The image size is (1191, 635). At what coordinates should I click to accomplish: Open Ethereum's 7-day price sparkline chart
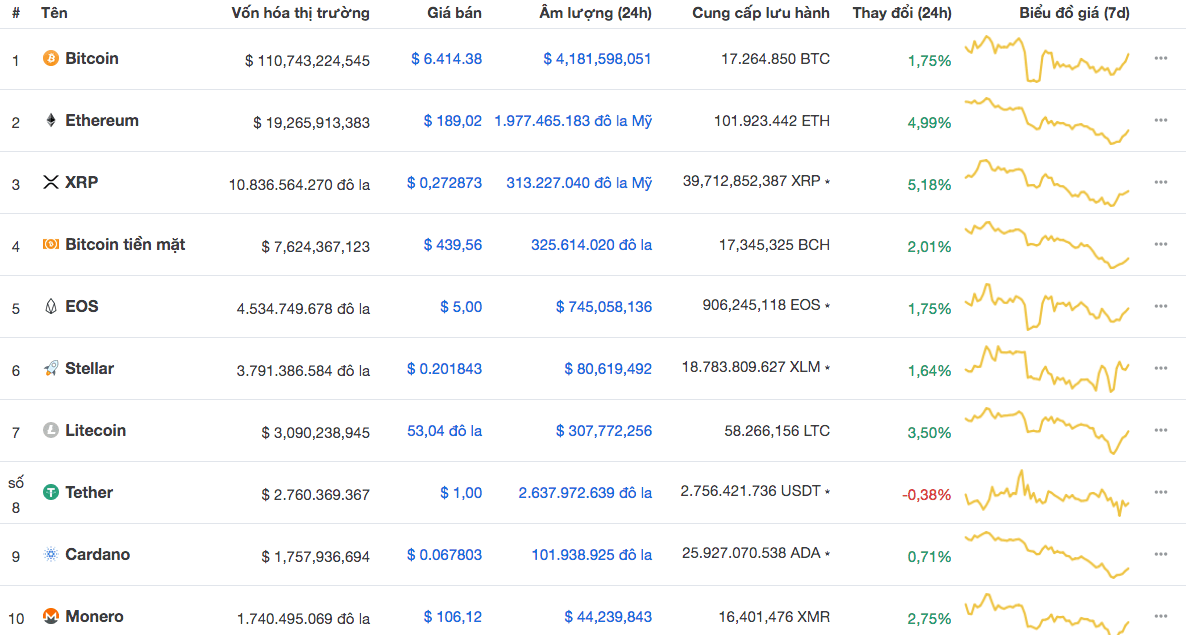point(1047,121)
